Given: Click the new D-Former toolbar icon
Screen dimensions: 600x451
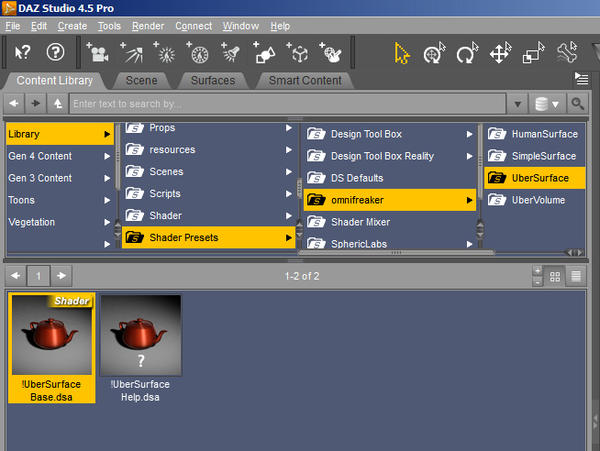Looking at the screenshot, I should pyautogui.click(x=331, y=52).
